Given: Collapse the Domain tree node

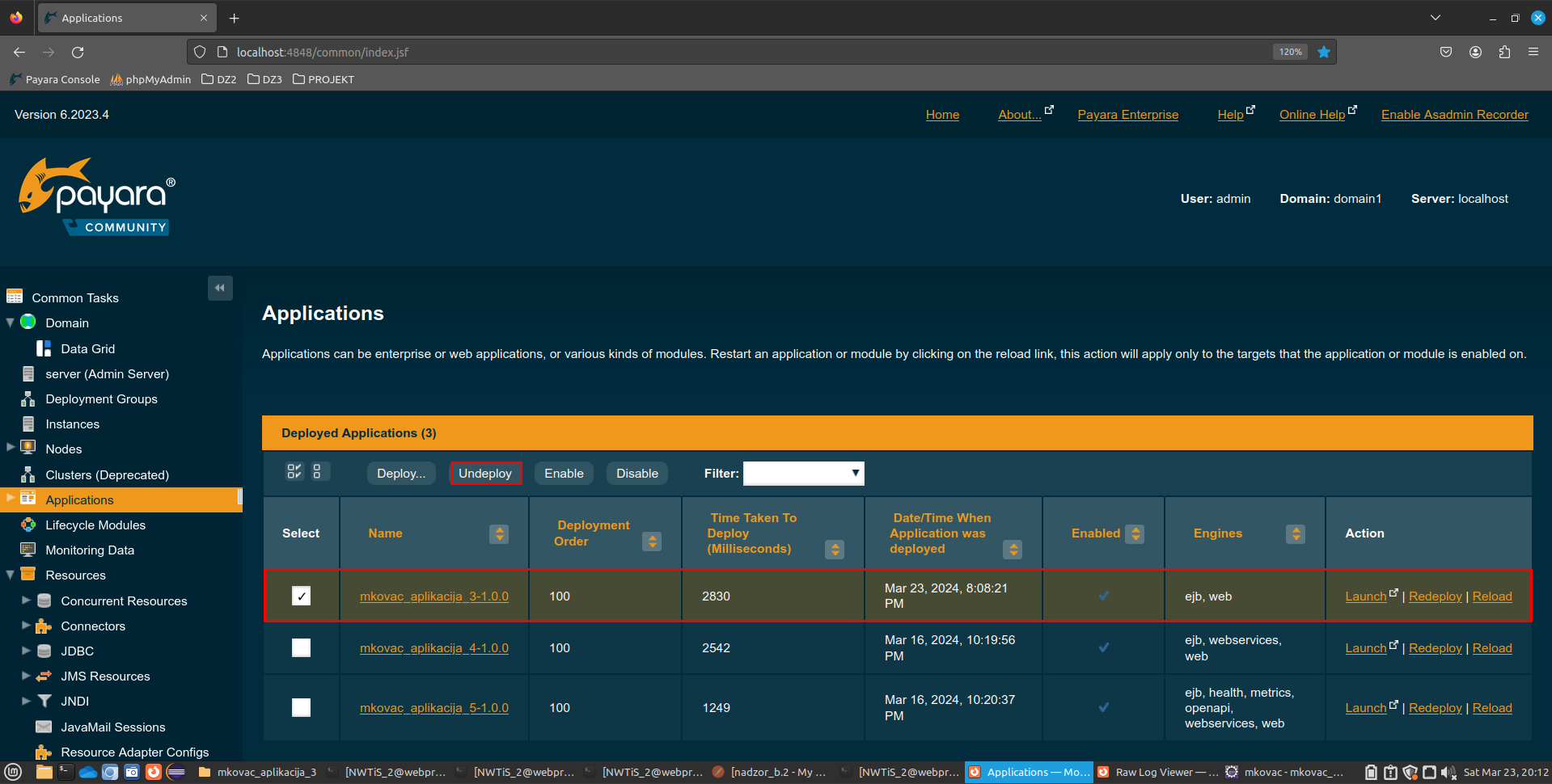Looking at the screenshot, I should coord(10,322).
